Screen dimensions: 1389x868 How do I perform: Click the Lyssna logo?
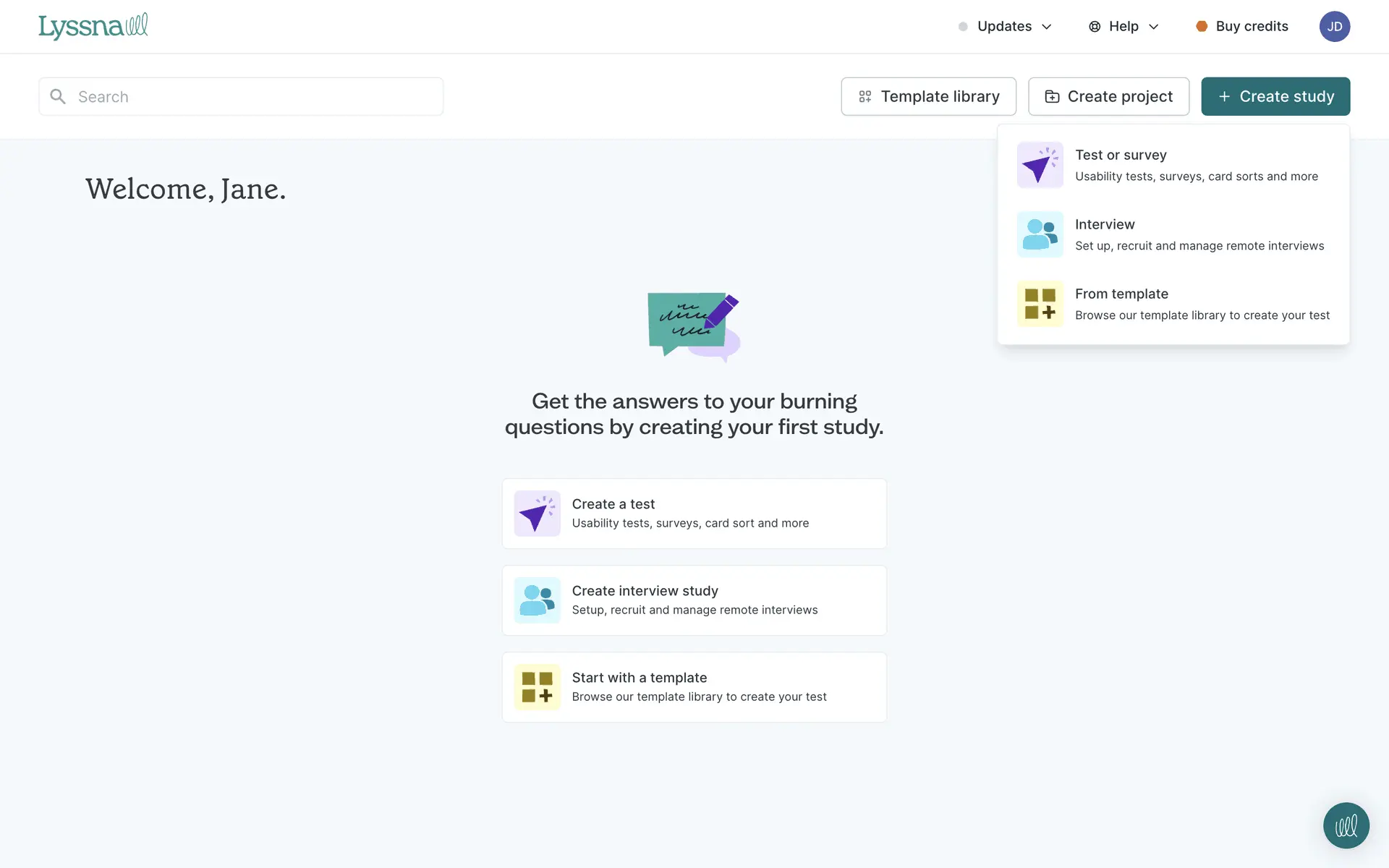(93, 26)
